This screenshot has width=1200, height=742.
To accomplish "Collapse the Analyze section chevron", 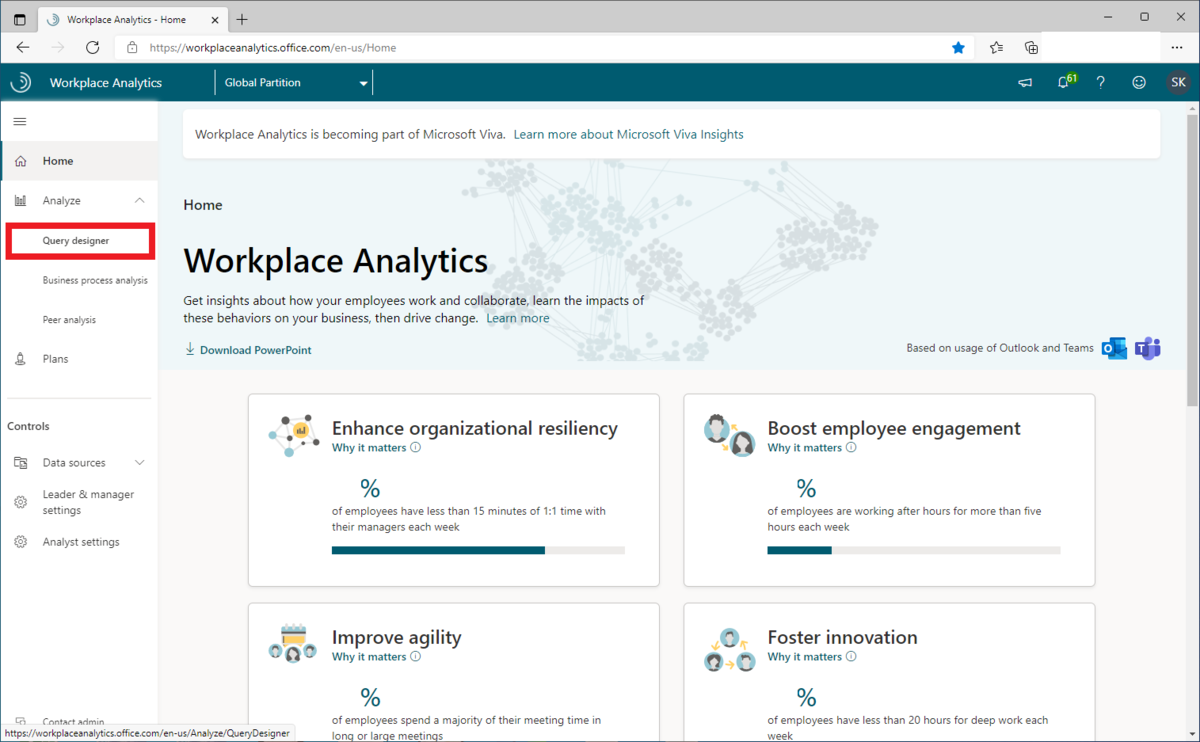I will [139, 201].
